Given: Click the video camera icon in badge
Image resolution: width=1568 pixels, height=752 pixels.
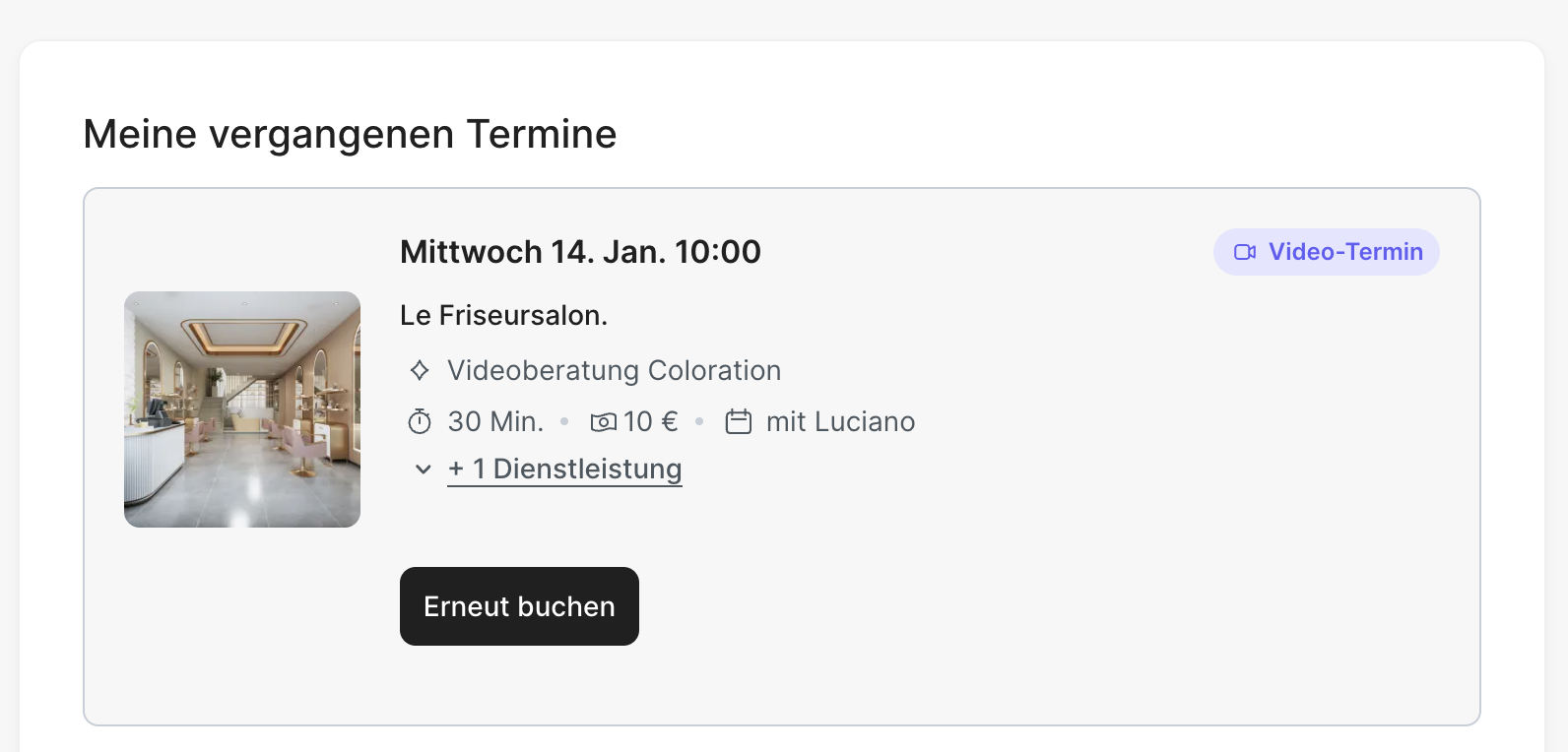Looking at the screenshot, I should click(x=1245, y=252).
